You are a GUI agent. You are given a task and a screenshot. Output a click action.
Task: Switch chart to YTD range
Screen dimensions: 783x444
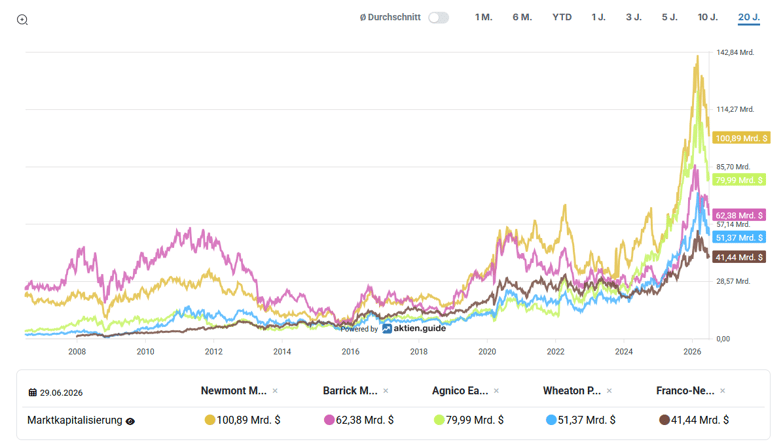tap(562, 17)
